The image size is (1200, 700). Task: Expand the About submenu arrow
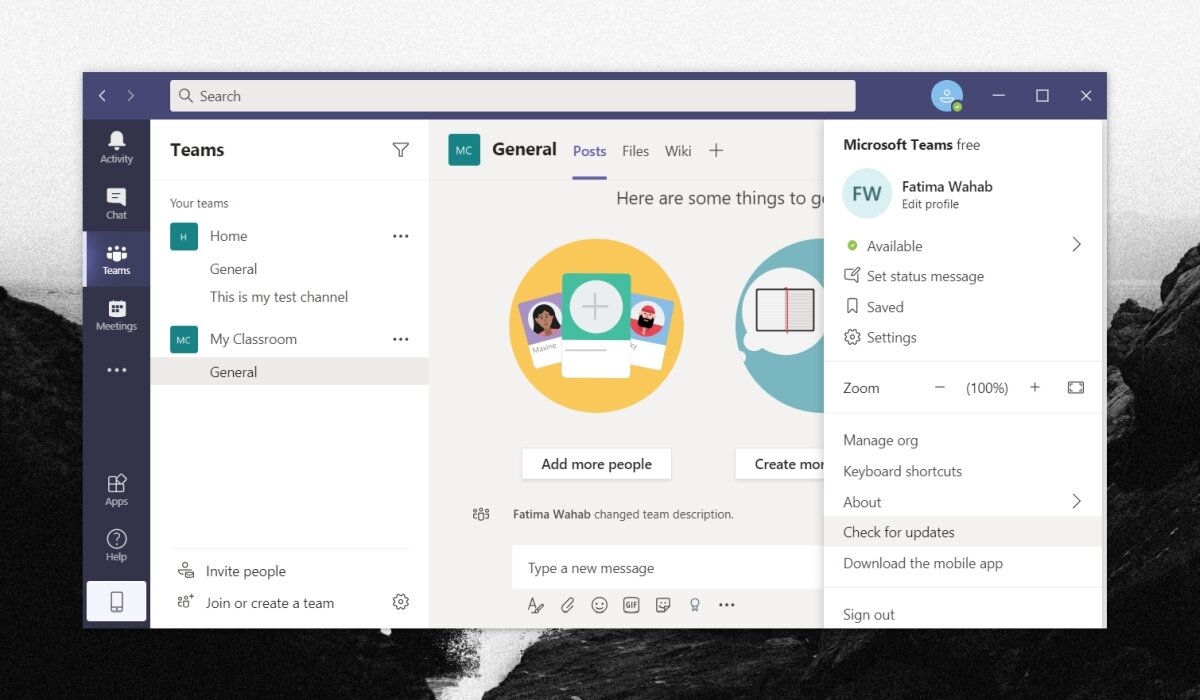(x=1076, y=501)
